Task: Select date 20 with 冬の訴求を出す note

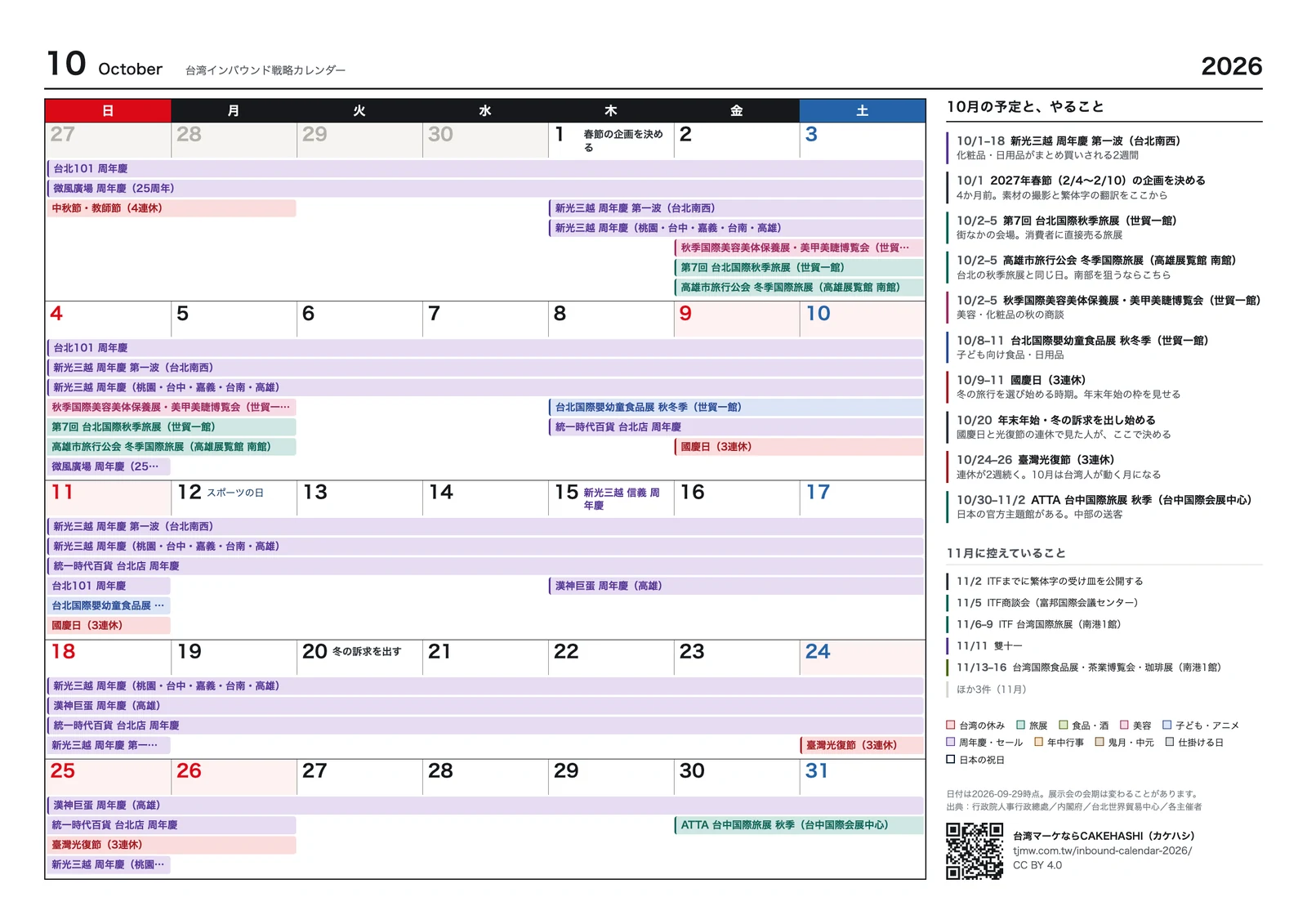Action: (359, 657)
